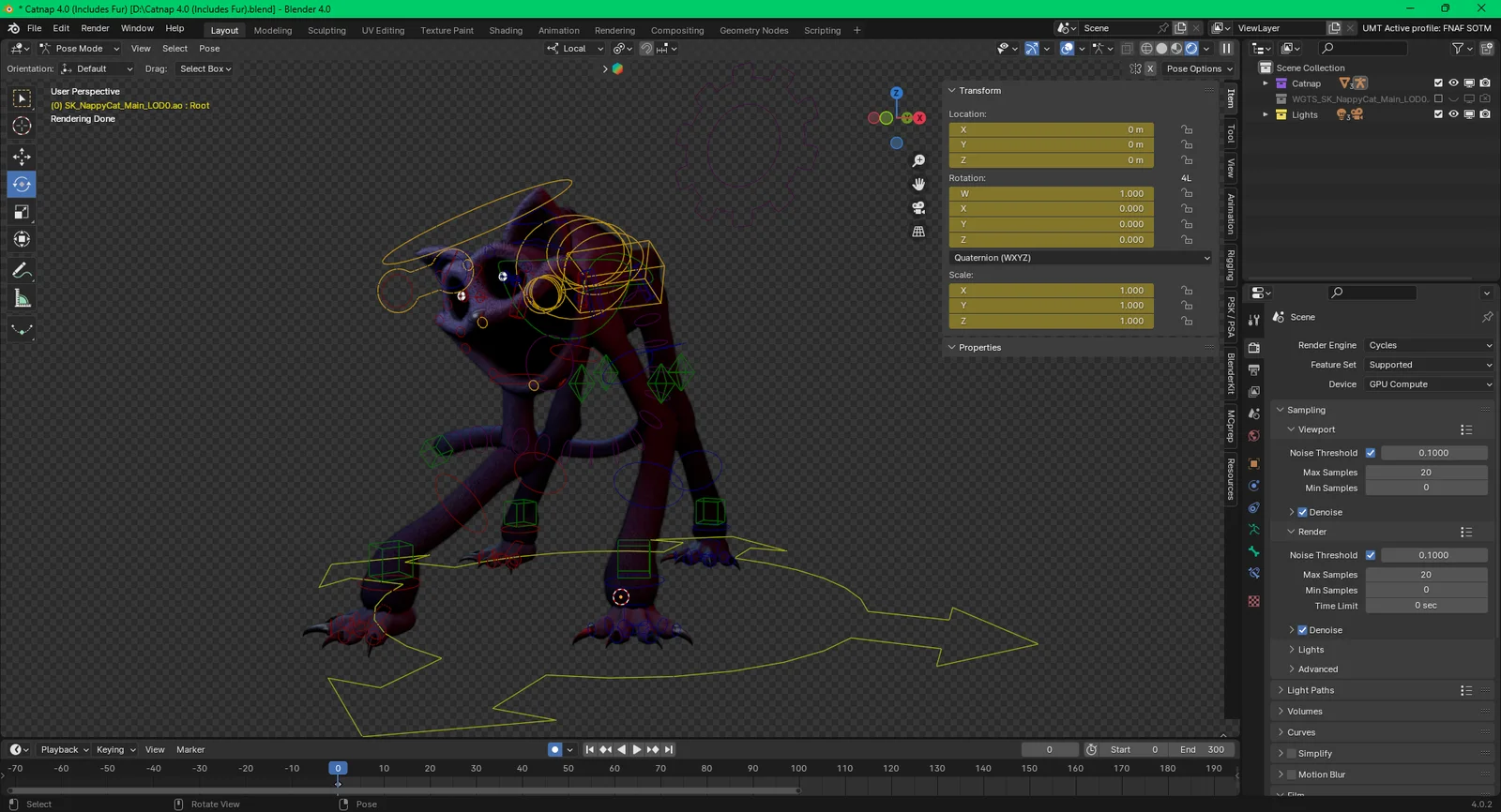Toggle Viewport Noise Threshold checkbox
The height and width of the screenshot is (812, 1501).
(1371, 453)
